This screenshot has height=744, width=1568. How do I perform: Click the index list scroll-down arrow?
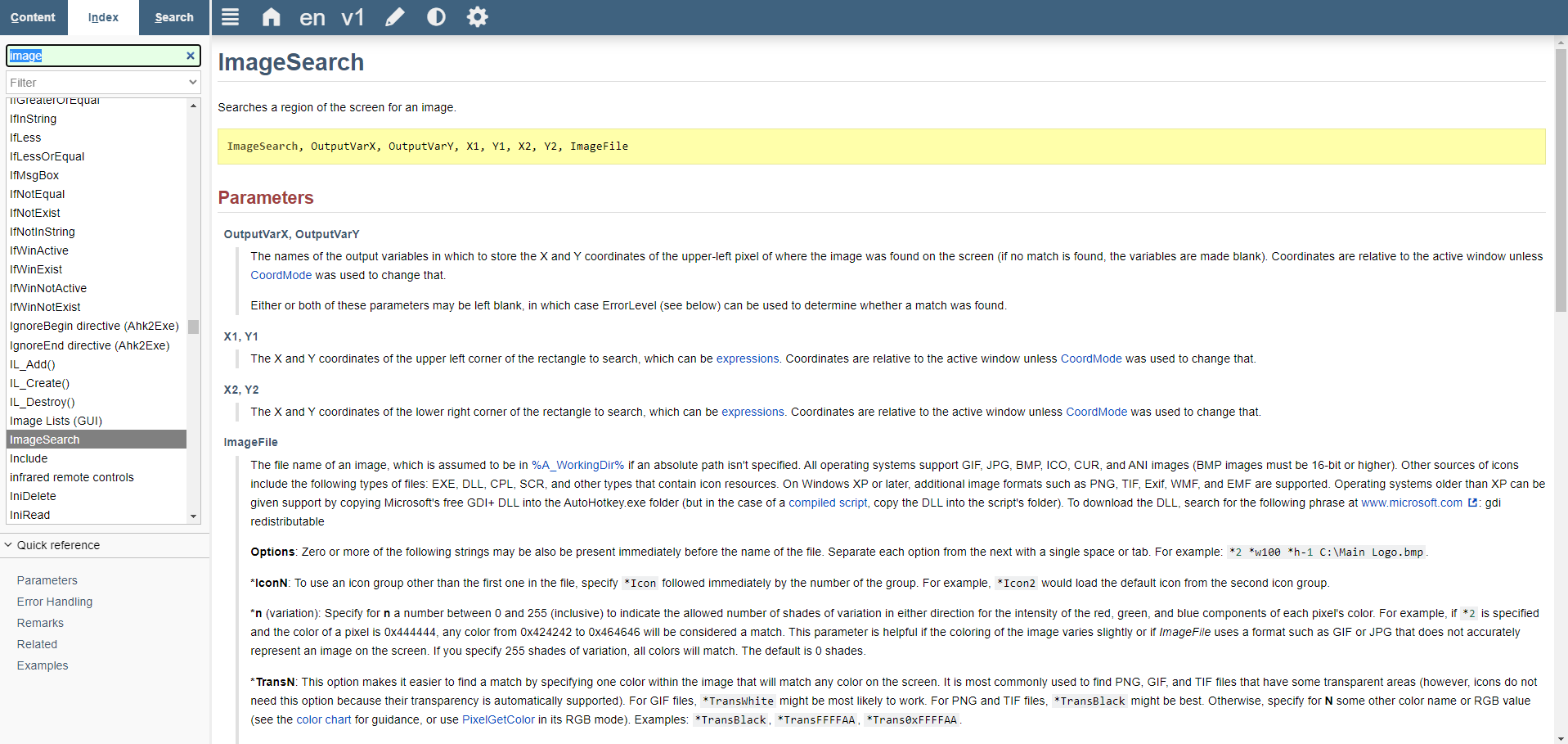pyautogui.click(x=194, y=516)
